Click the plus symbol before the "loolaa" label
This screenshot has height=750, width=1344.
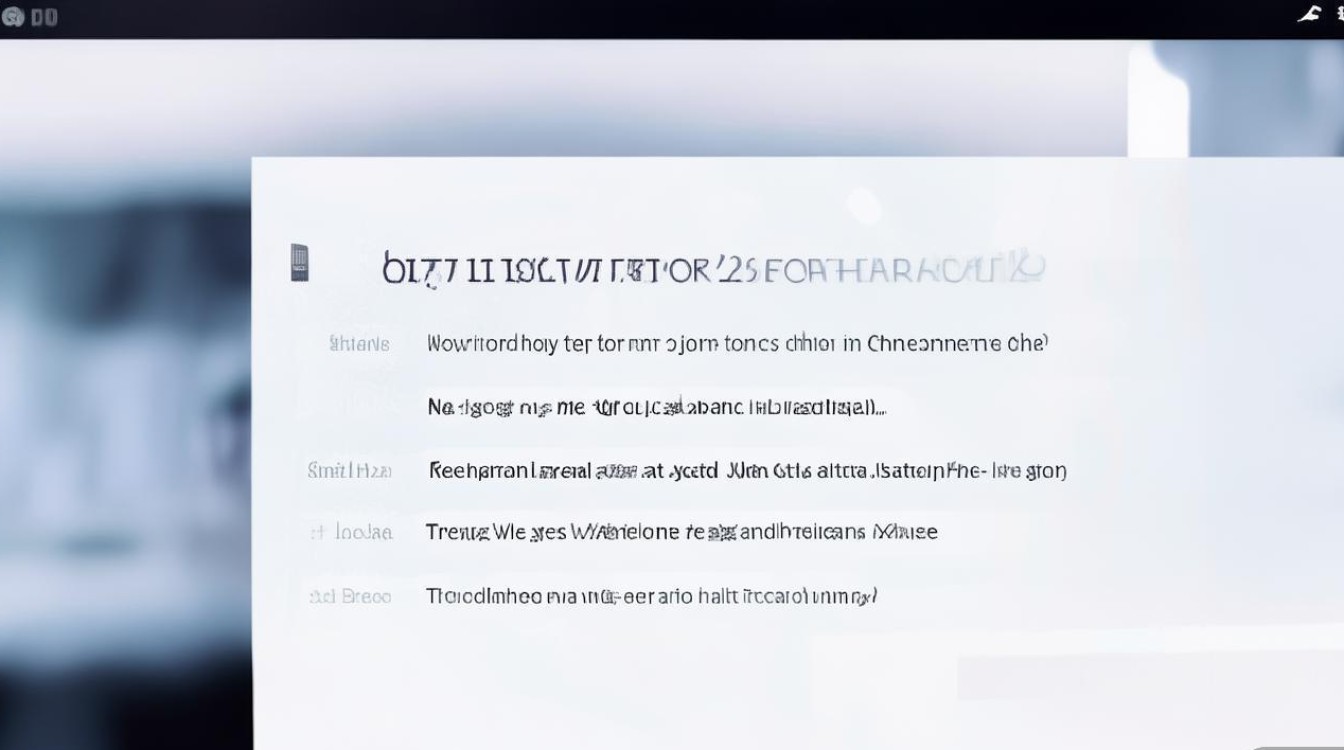coord(314,533)
